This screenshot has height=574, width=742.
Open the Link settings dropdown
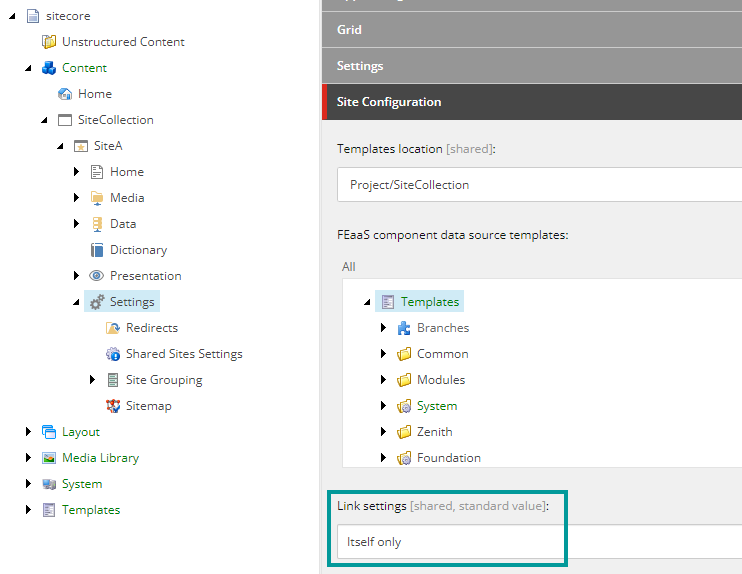(539, 542)
